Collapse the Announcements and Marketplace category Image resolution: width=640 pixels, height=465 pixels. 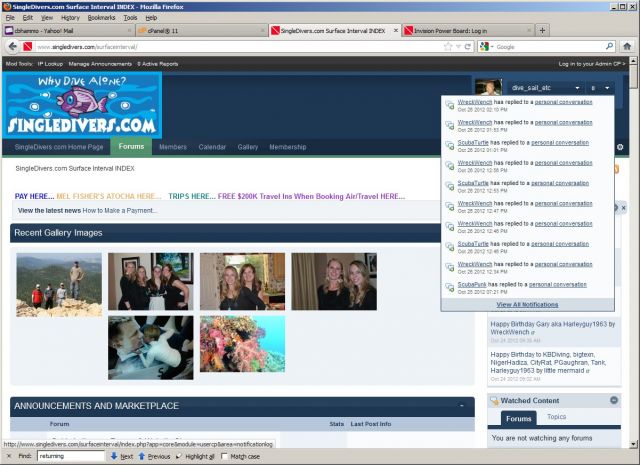[462, 406]
